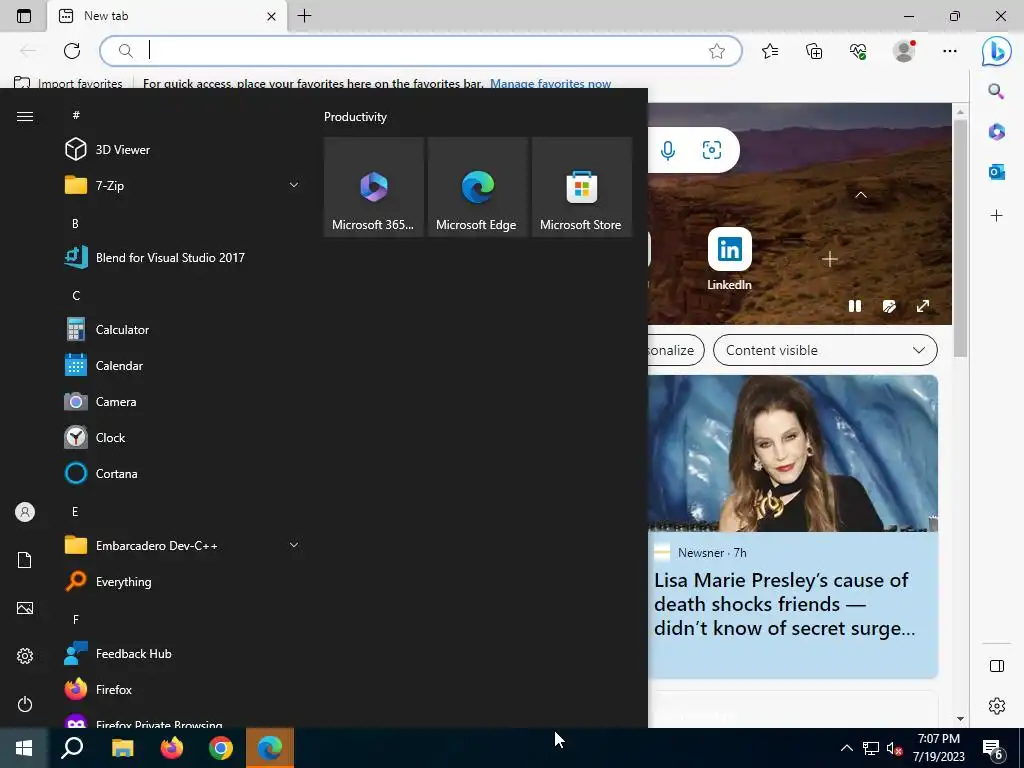Open the Lisa Marie Presley news article
This screenshot has width=1024, height=768.
click(793, 526)
